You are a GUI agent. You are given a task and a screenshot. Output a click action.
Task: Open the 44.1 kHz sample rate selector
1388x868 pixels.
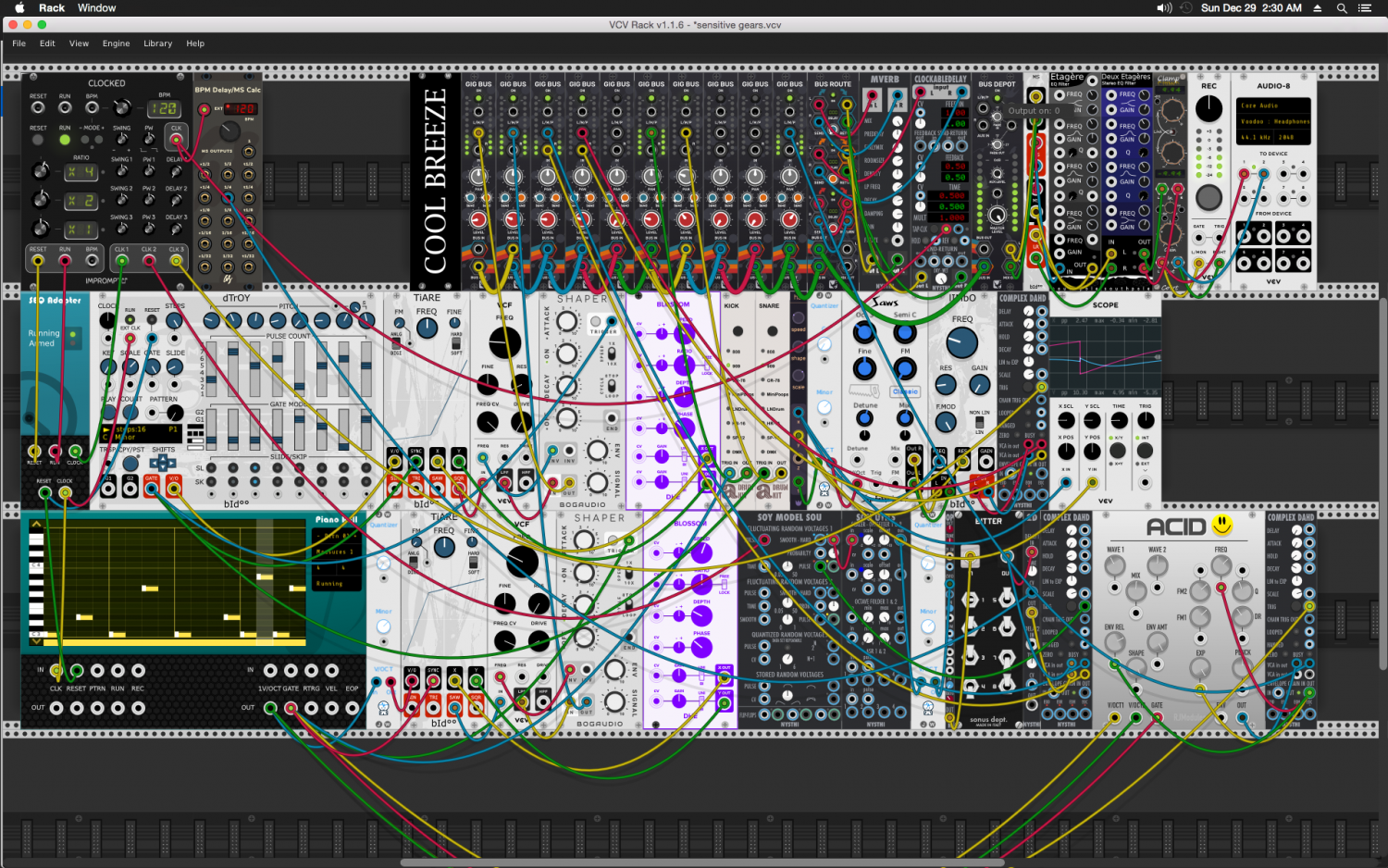pyautogui.click(x=1255, y=137)
